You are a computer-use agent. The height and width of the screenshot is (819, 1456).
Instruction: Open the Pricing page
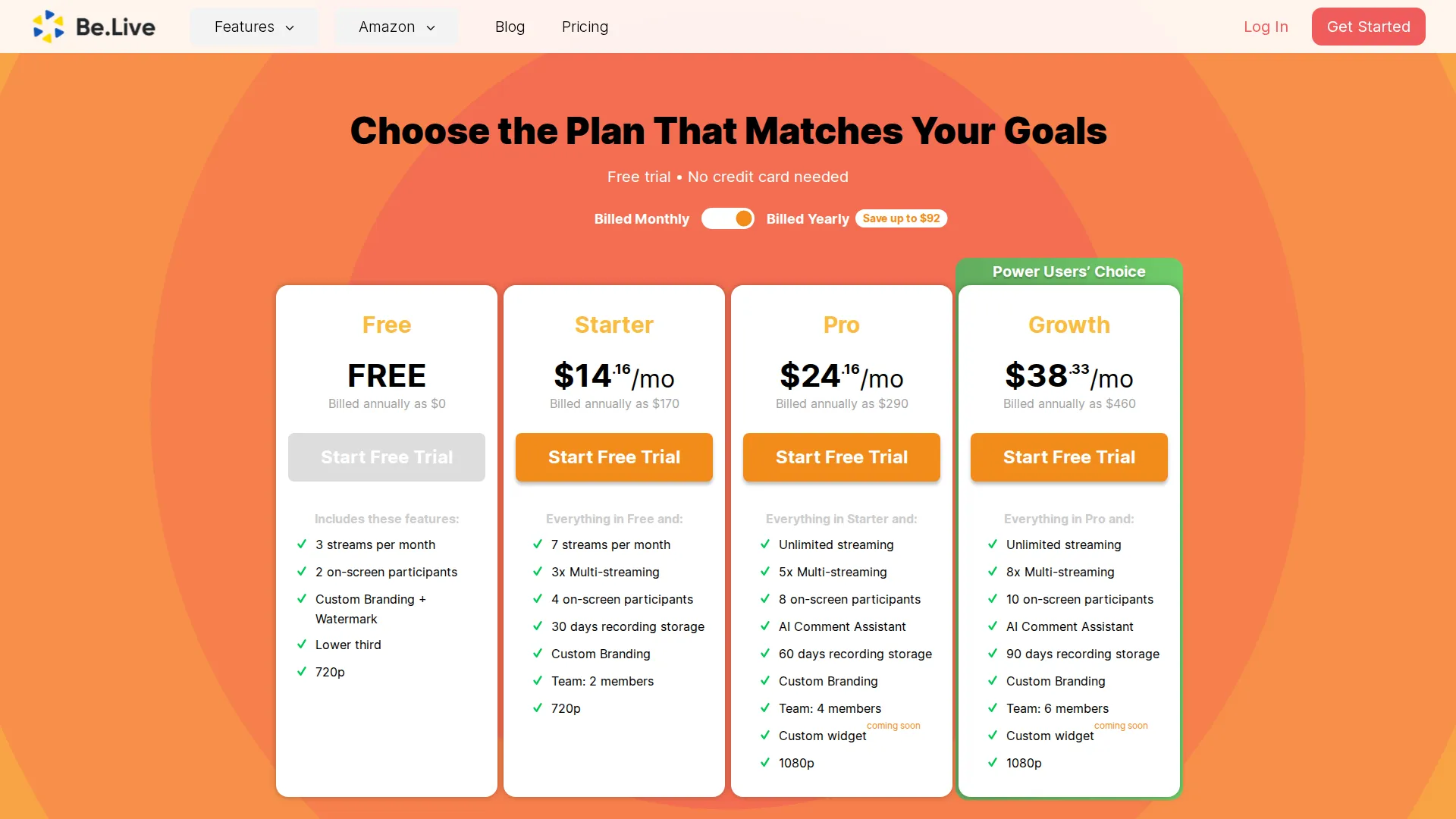pos(585,27)
